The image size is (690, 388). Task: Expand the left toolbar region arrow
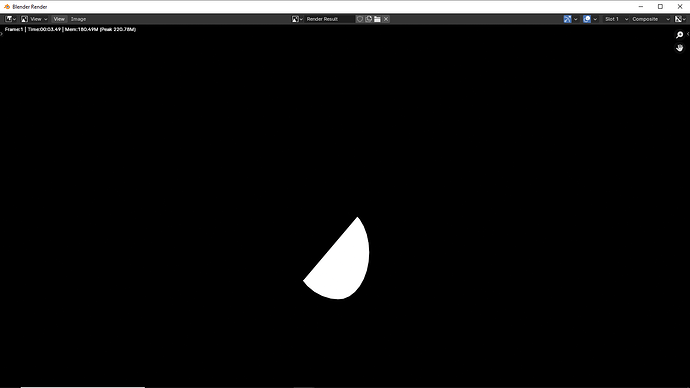tap(1, 33)
